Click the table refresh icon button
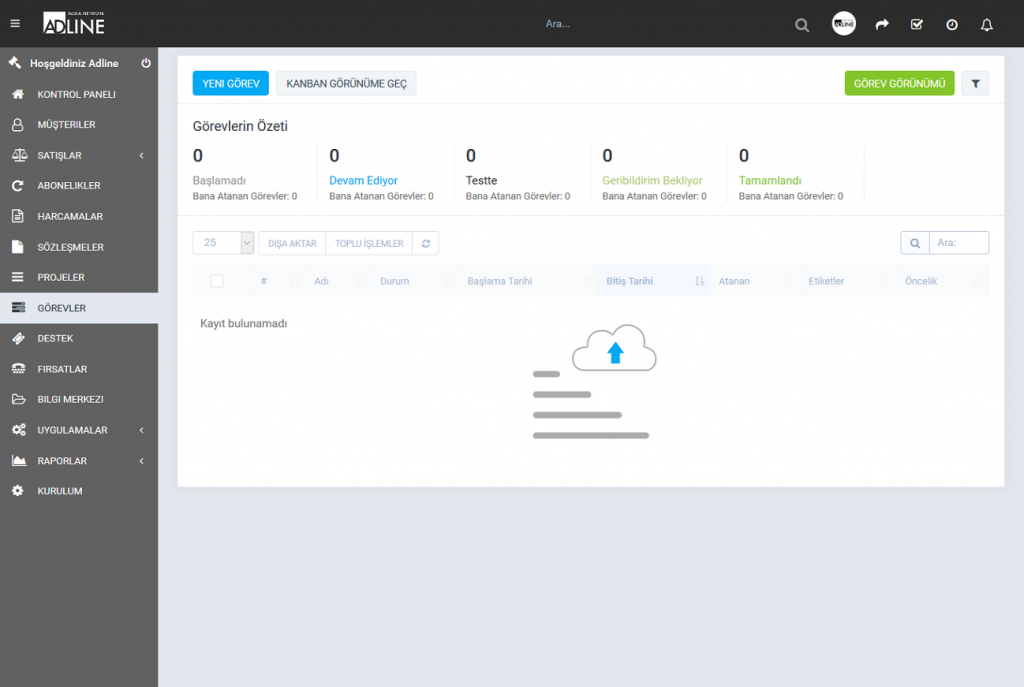This screenshot has width=1024, height=687. pyautogui.click(x=425, y=243)
